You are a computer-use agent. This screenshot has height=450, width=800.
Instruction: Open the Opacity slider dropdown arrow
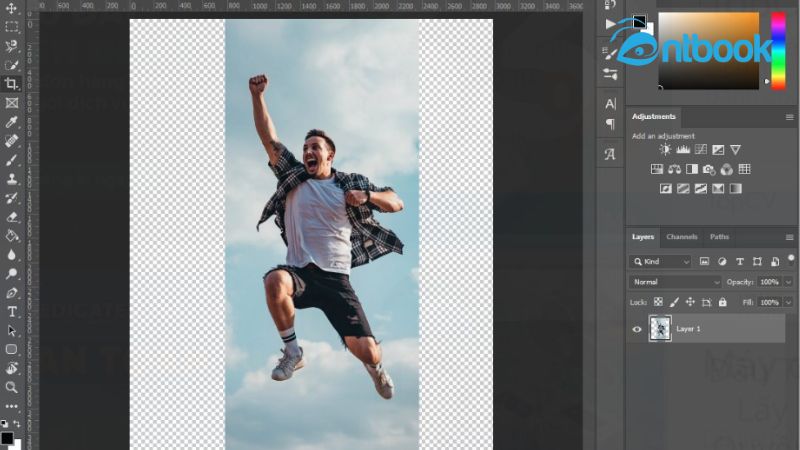788,282
